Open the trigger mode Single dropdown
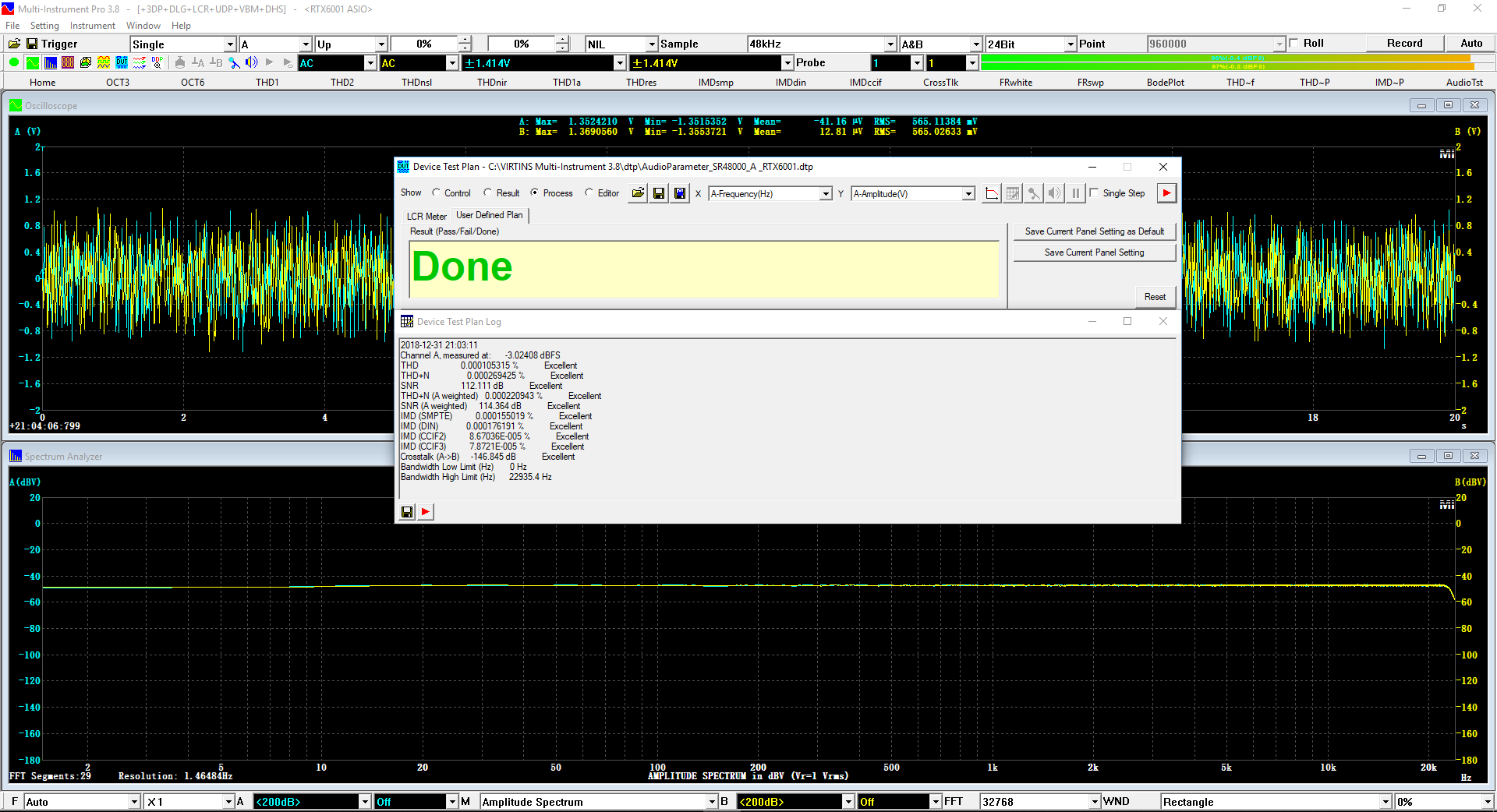Screen dimensions: 1497x812 pyautogui.click(x=182, y=44)
